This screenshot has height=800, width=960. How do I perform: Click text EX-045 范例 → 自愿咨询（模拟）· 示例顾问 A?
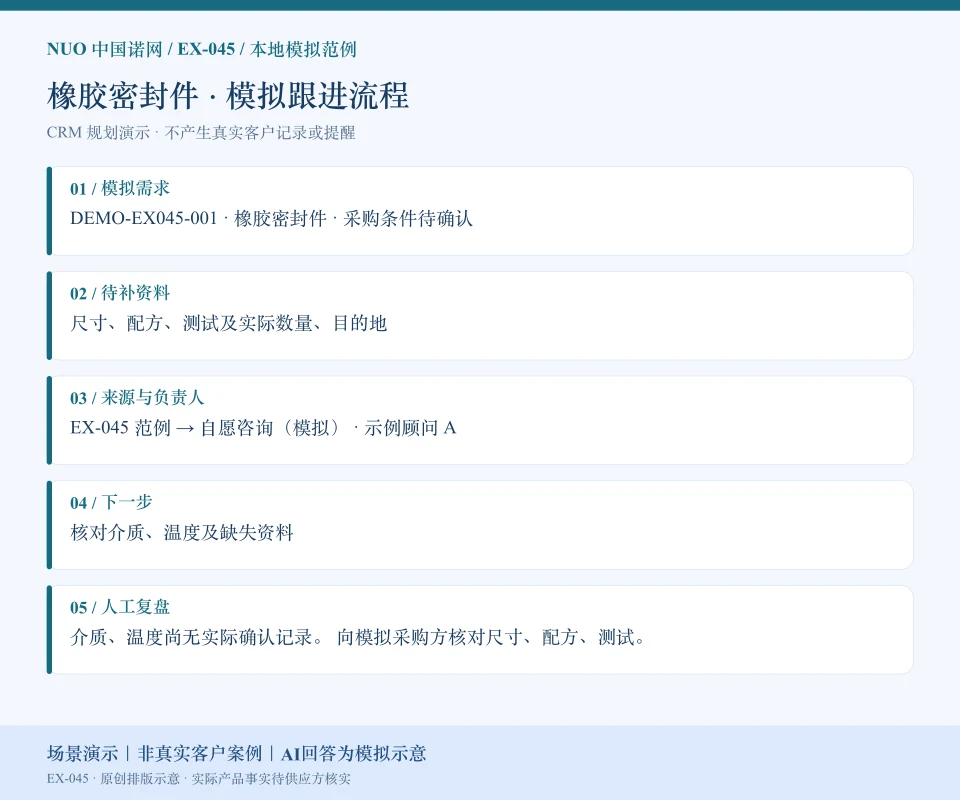coord(263,428)
